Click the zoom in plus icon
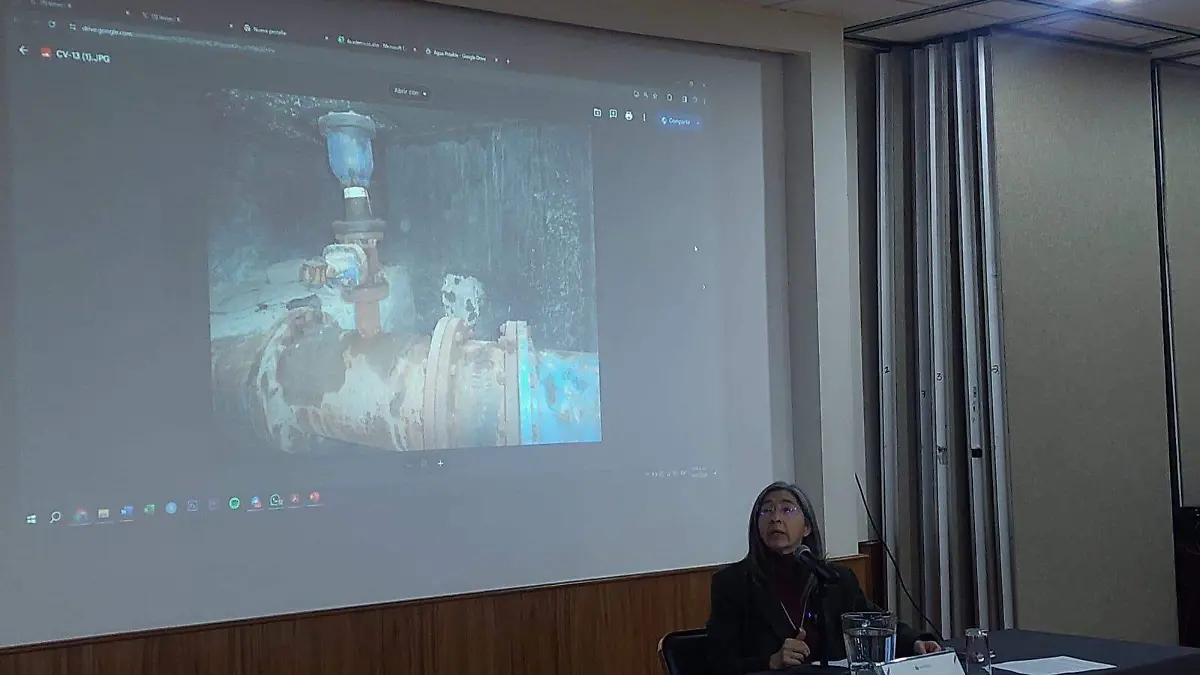 pos(440,463)
